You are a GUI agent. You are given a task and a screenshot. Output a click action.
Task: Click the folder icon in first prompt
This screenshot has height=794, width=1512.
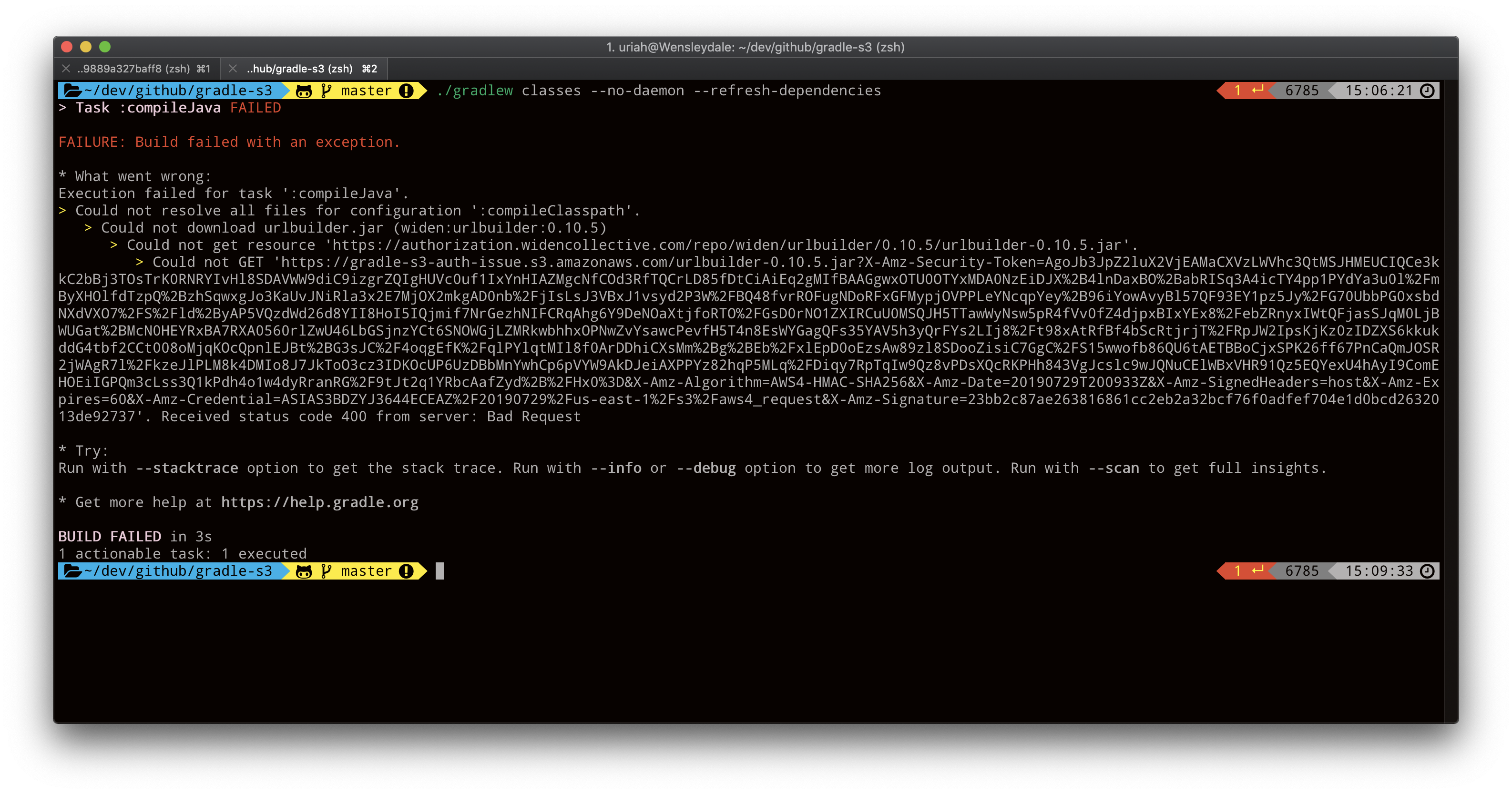(72, 91)
